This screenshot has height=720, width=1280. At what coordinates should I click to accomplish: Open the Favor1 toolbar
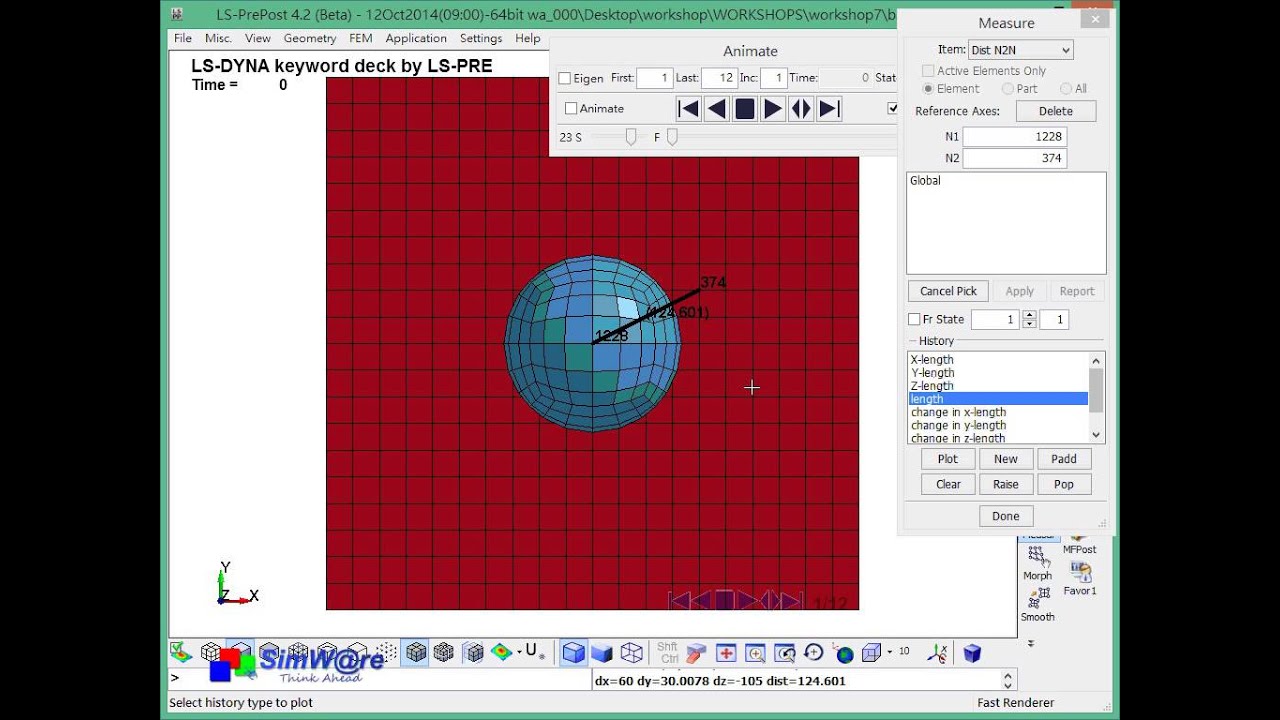(1079, 579)
